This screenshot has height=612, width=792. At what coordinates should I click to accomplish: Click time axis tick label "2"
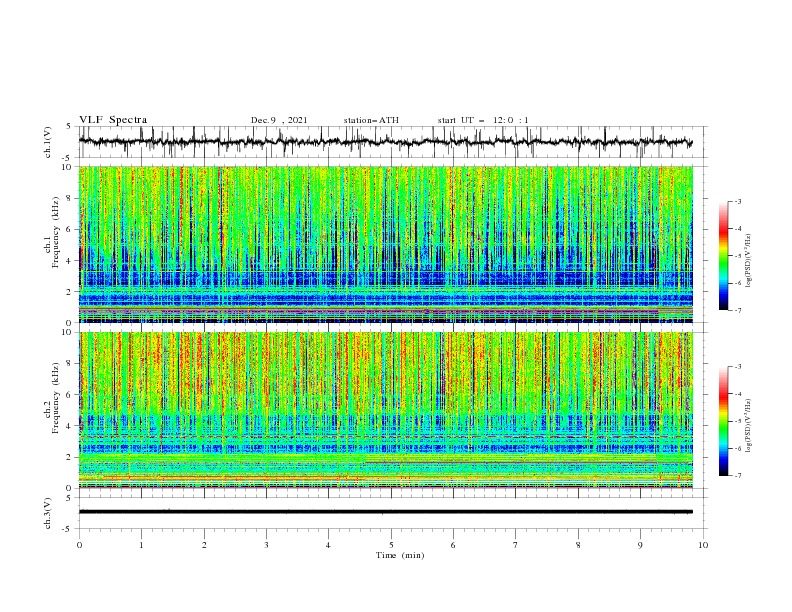point(204,545)
